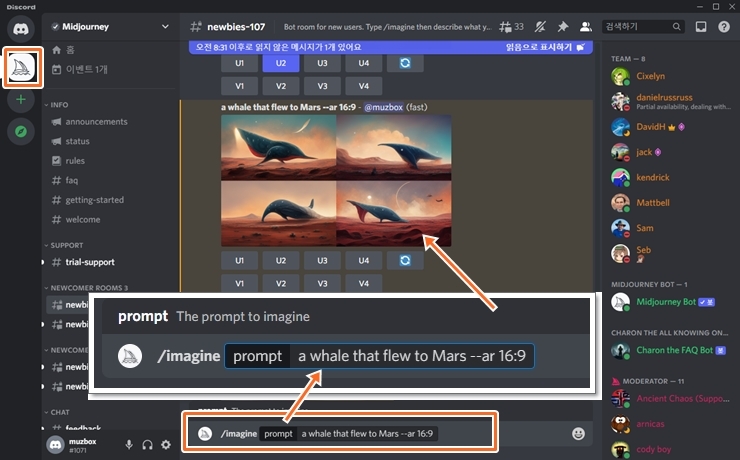Click muzbox user avatar at bottom
This screenshot has height=460, width=740.
click(55, 444)
